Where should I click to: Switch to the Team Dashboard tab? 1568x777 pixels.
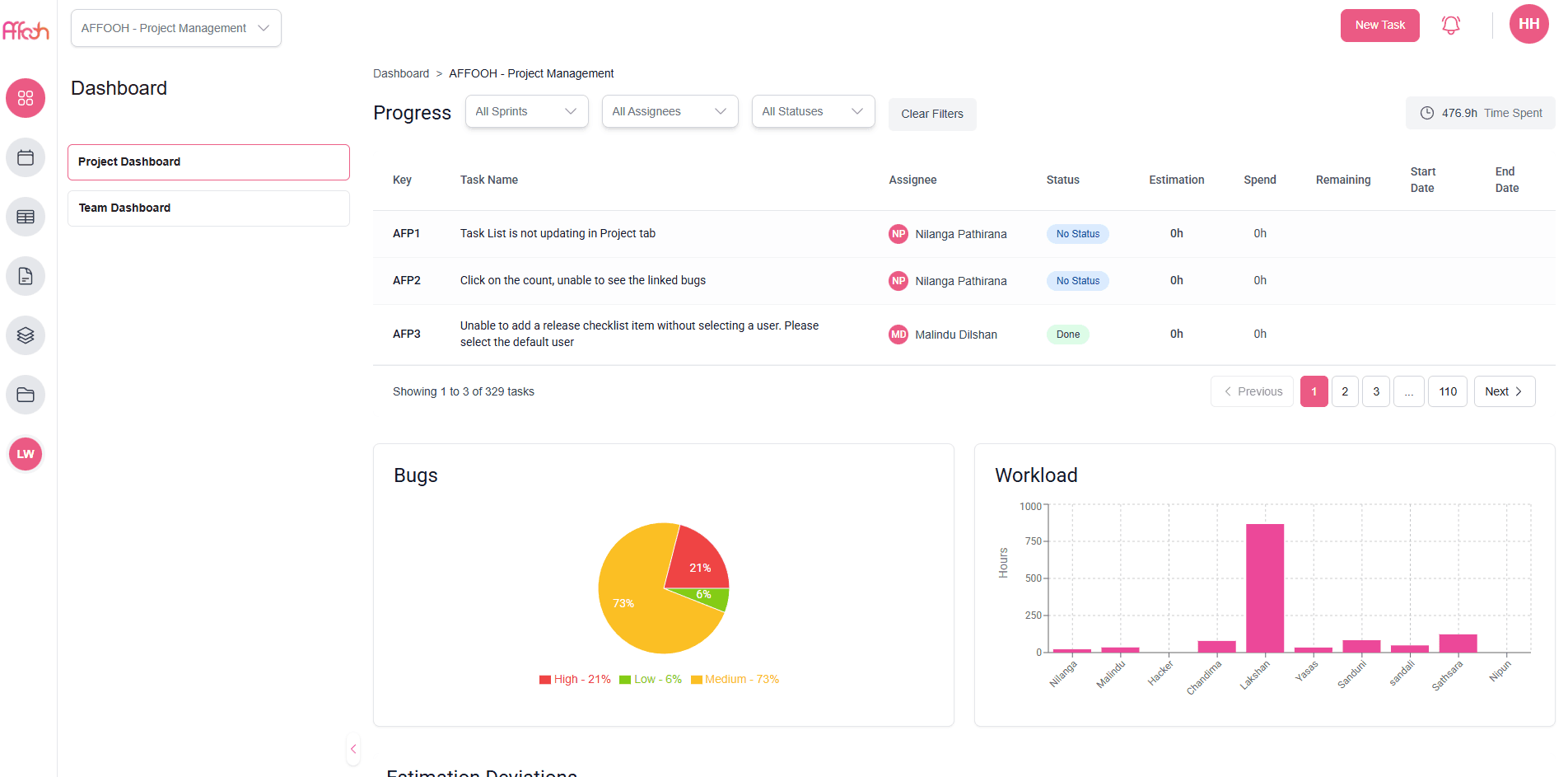(208, 208)
